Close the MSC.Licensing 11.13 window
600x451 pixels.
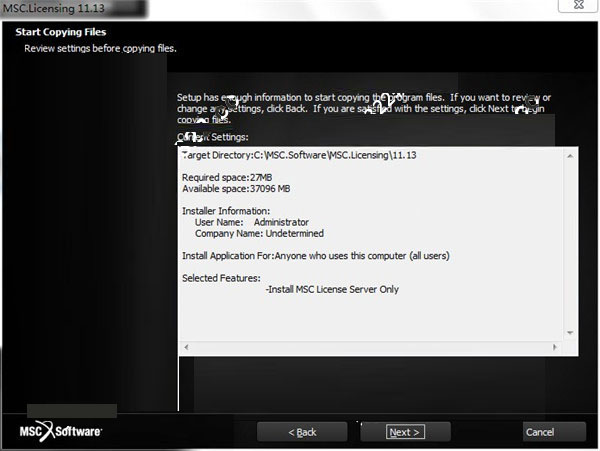(578, 5)
